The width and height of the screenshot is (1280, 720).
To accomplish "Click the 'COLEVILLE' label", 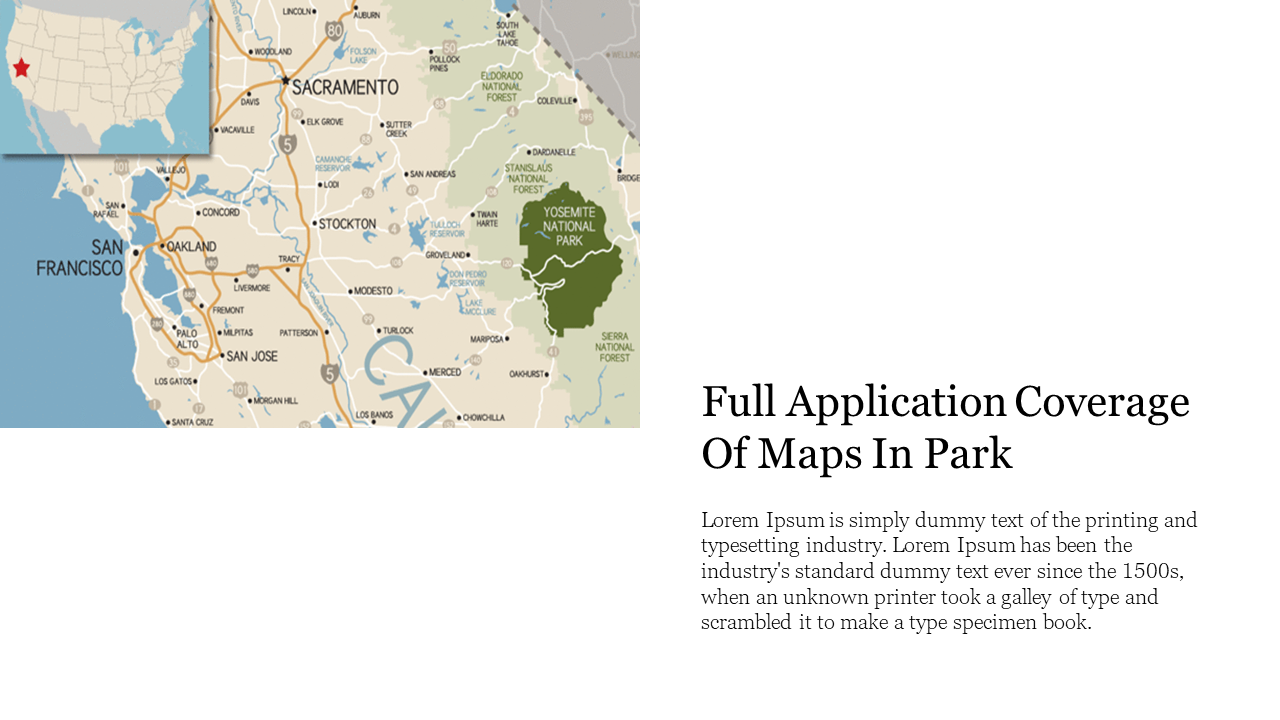I will pyautogui.click(x=556, y=101).
